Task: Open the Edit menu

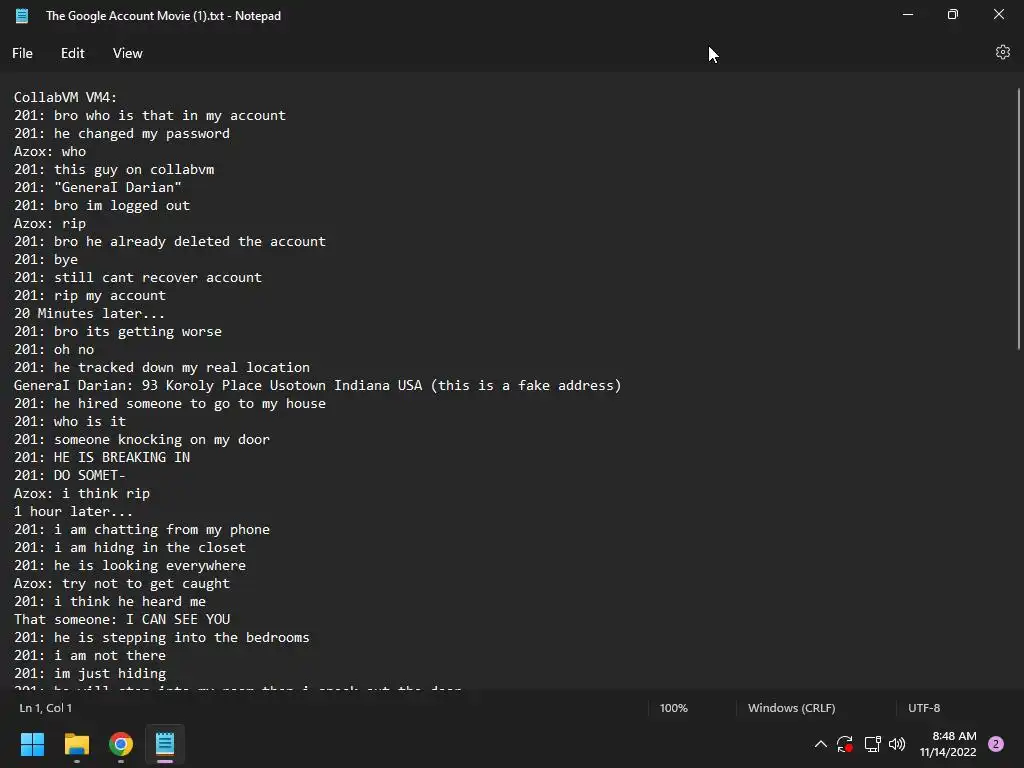Action: (x=72, y=54)
